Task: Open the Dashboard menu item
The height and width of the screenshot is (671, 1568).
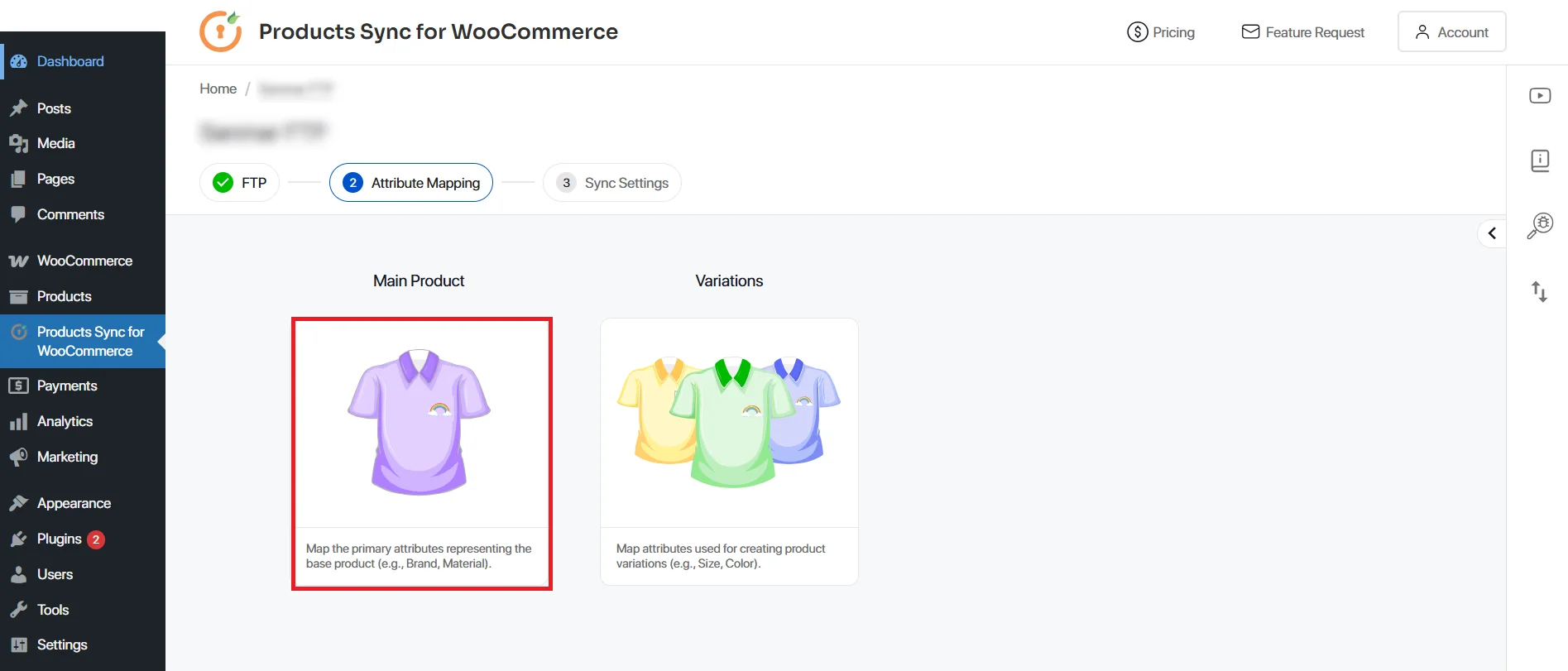Action: click(x=83, y=61)
